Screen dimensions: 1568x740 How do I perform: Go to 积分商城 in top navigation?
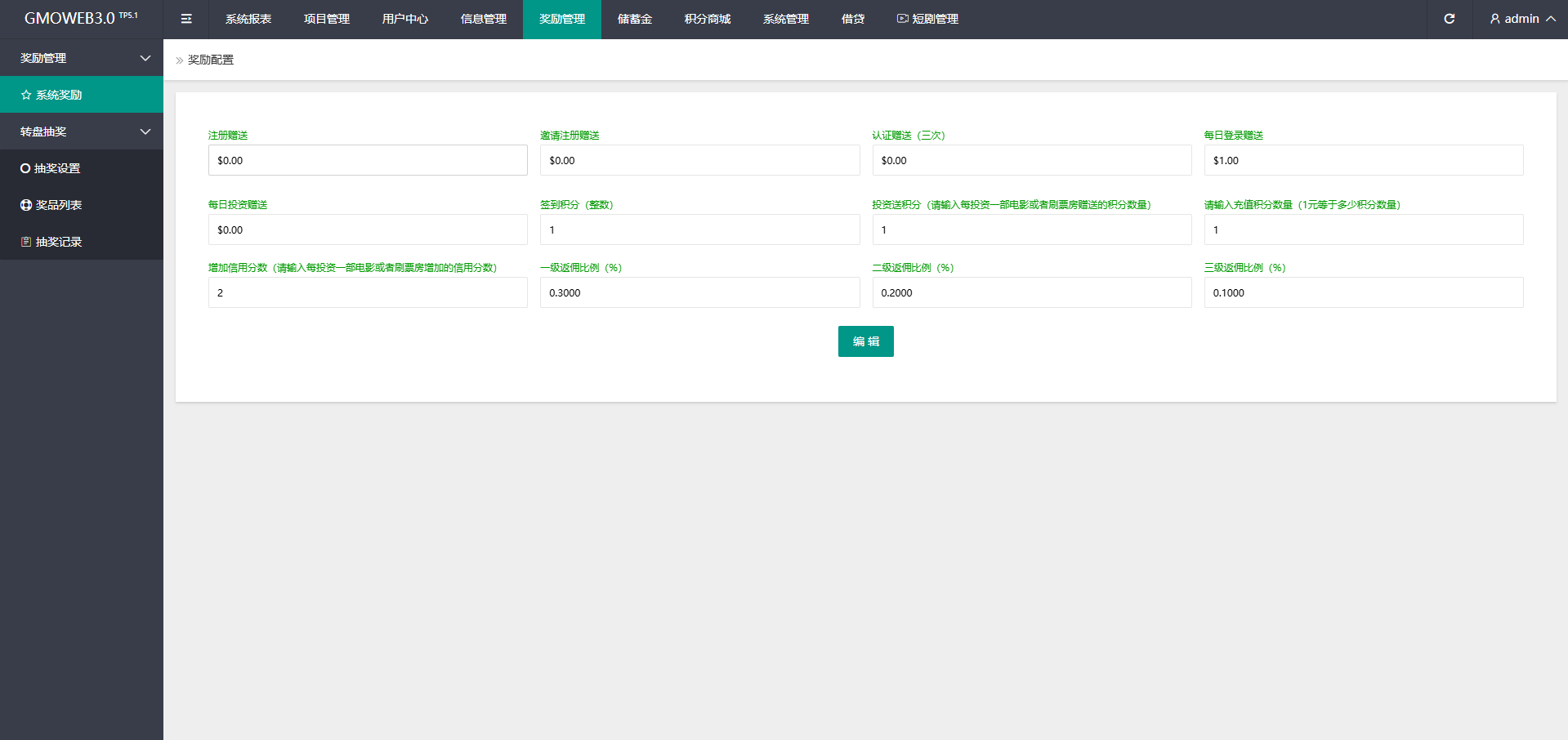point(708,19)
